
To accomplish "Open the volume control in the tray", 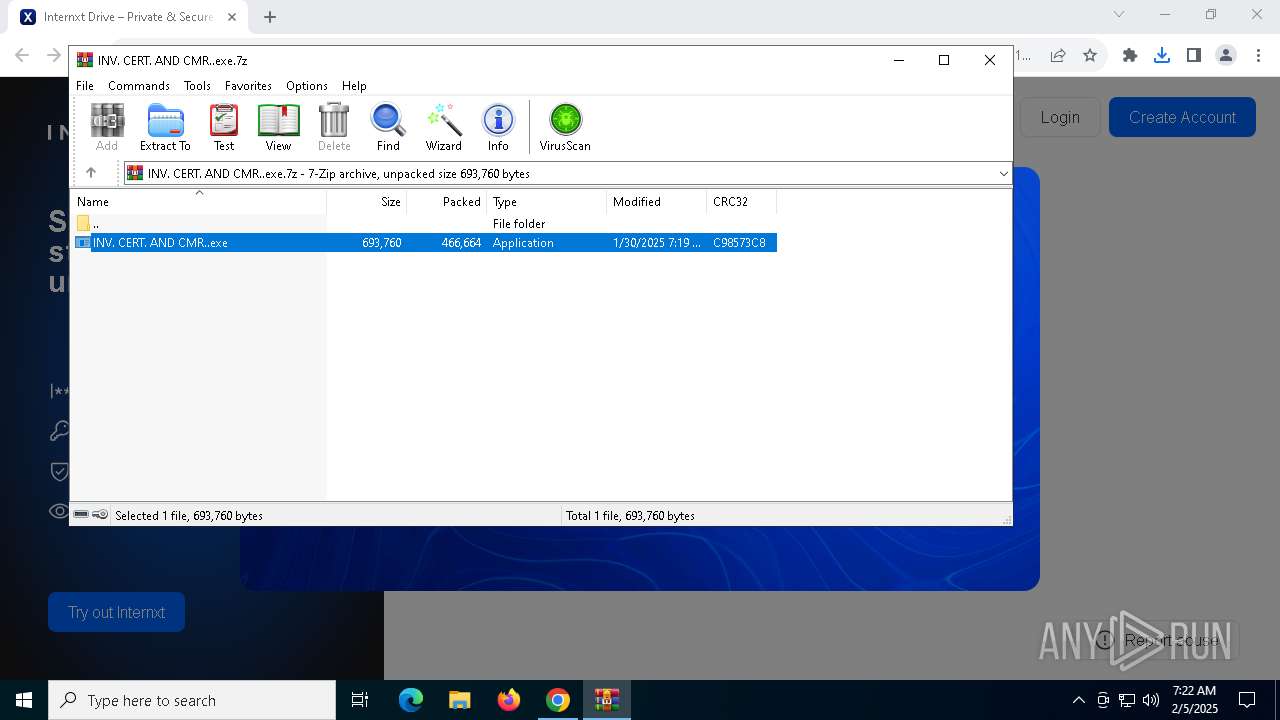I will tap(1151, 700).
